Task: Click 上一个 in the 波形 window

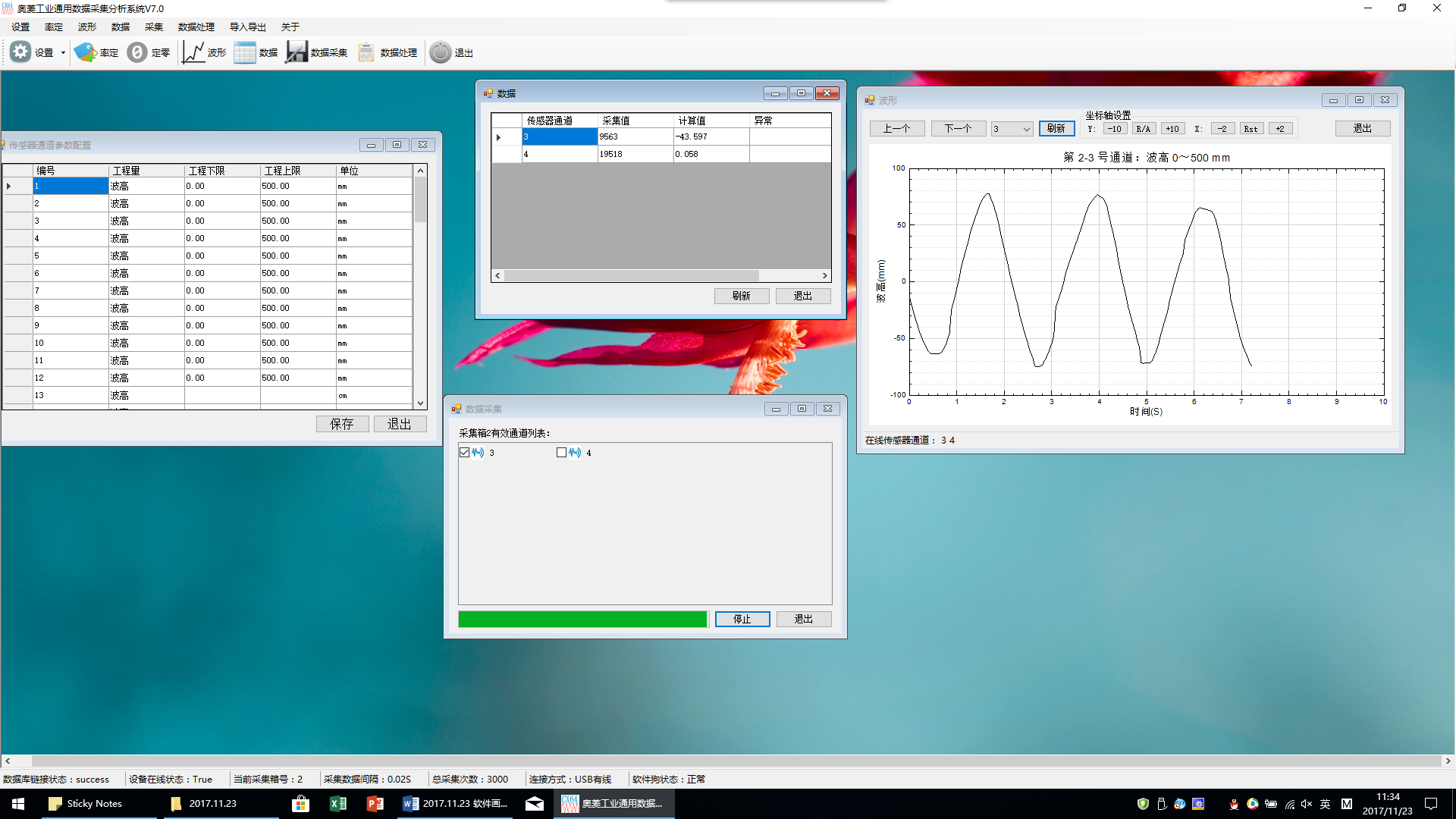Action: click(897, 129)
